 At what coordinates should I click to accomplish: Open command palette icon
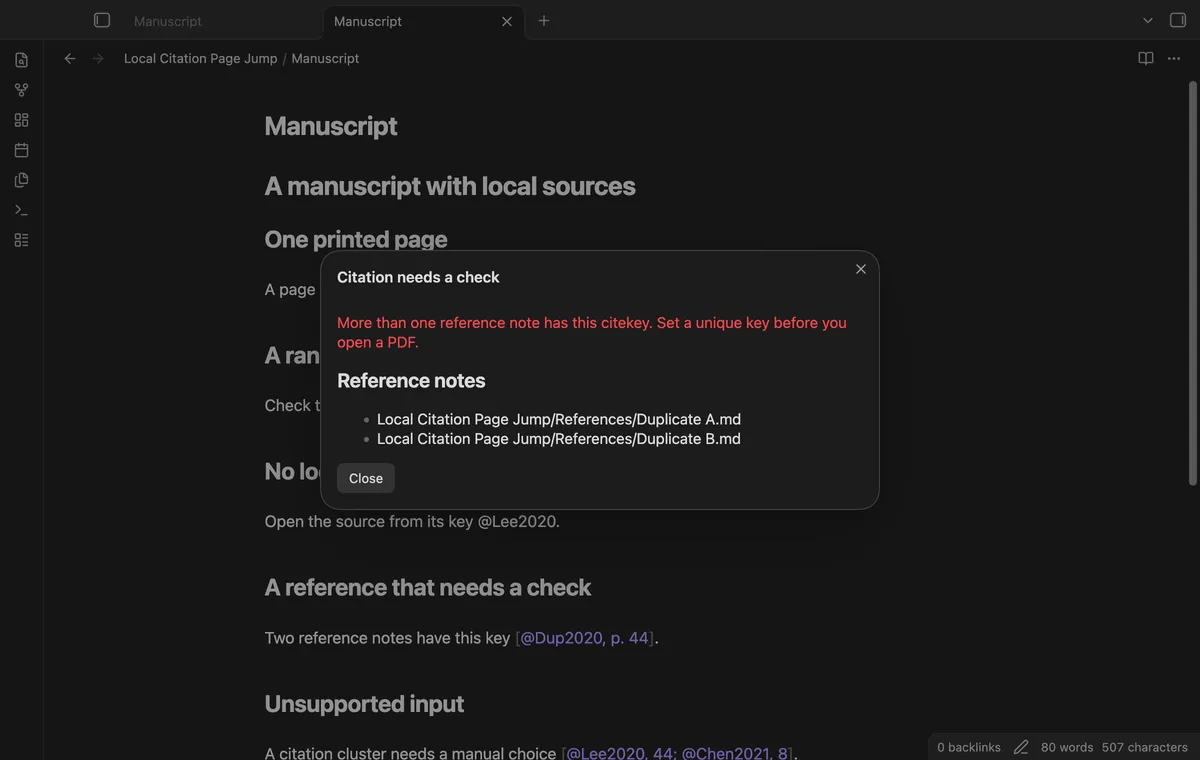(x=21, y=210)
